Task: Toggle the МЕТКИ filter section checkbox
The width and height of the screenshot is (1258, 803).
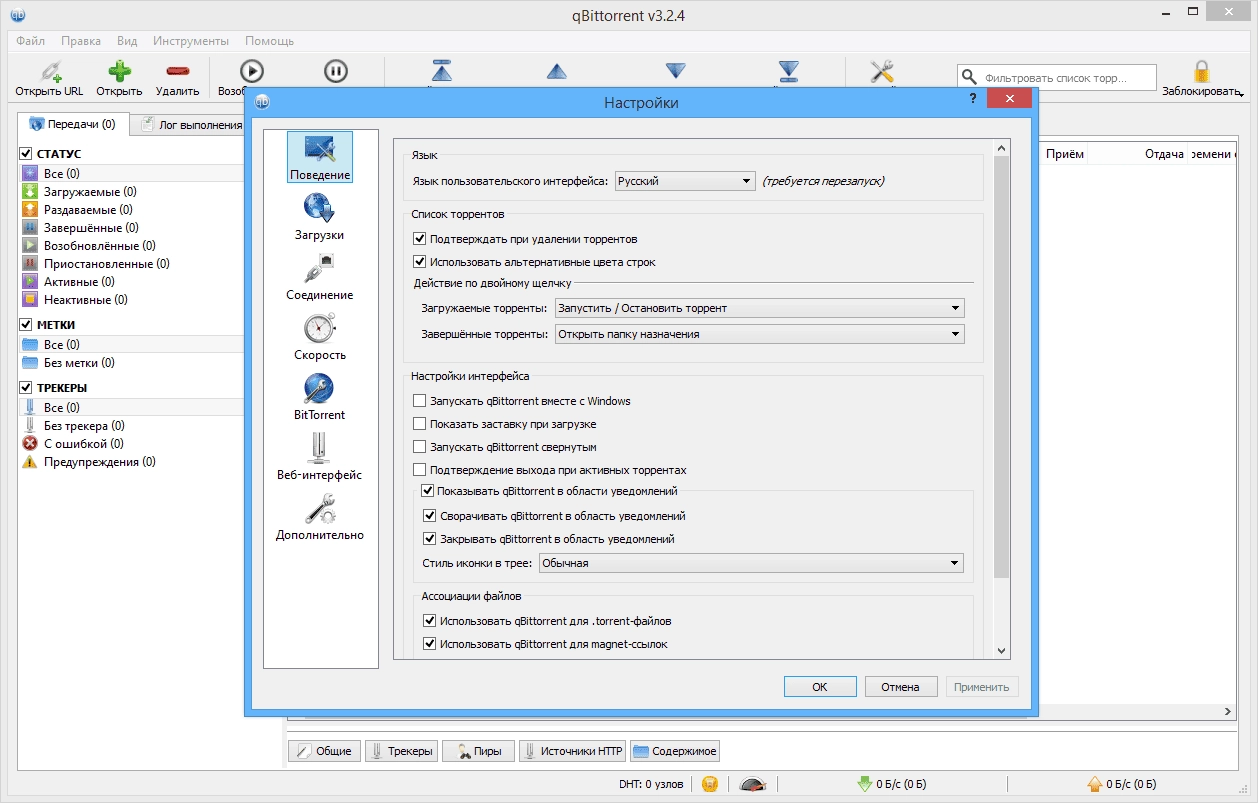Action: point(26,325)
